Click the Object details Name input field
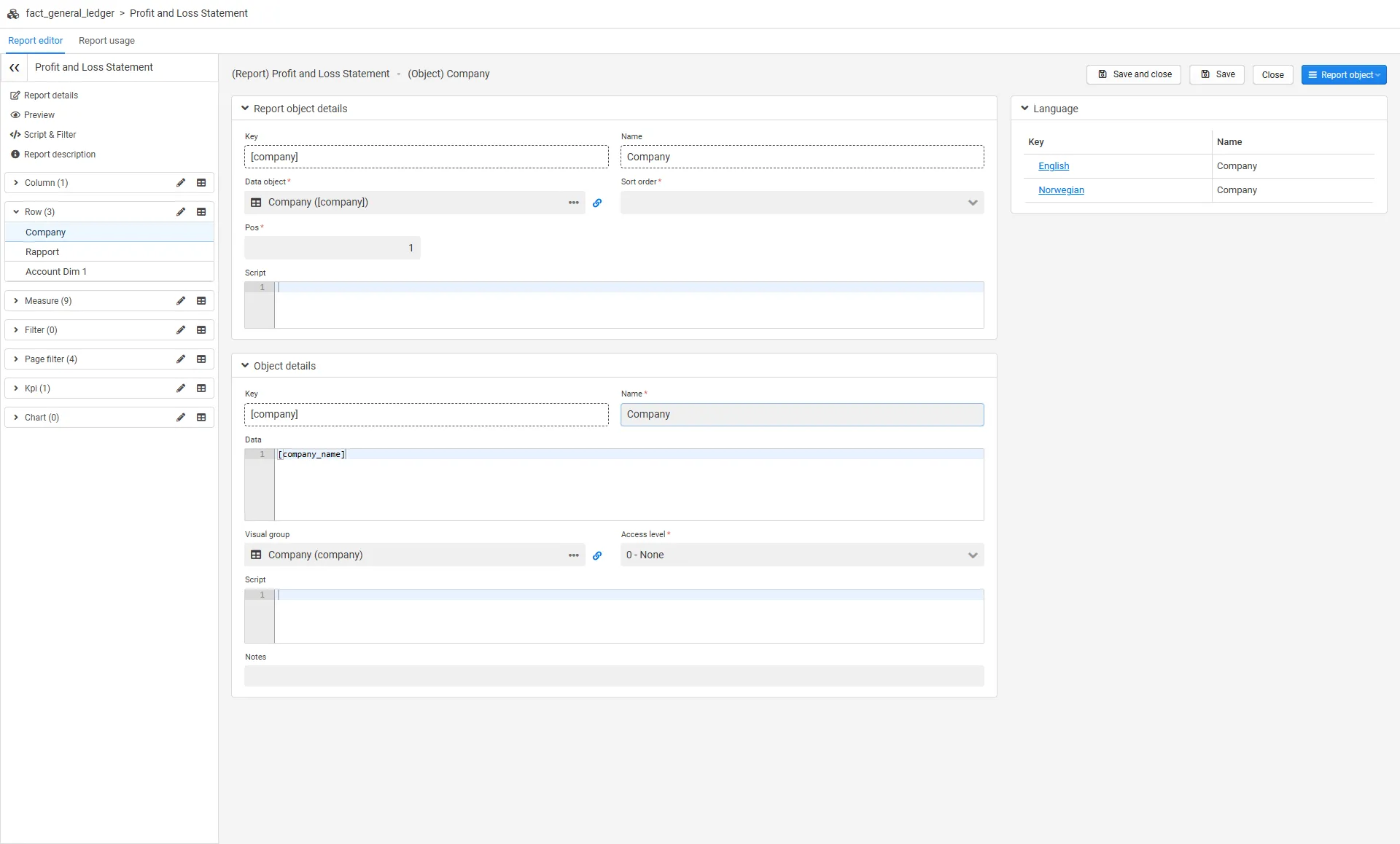 pos(802,415)
